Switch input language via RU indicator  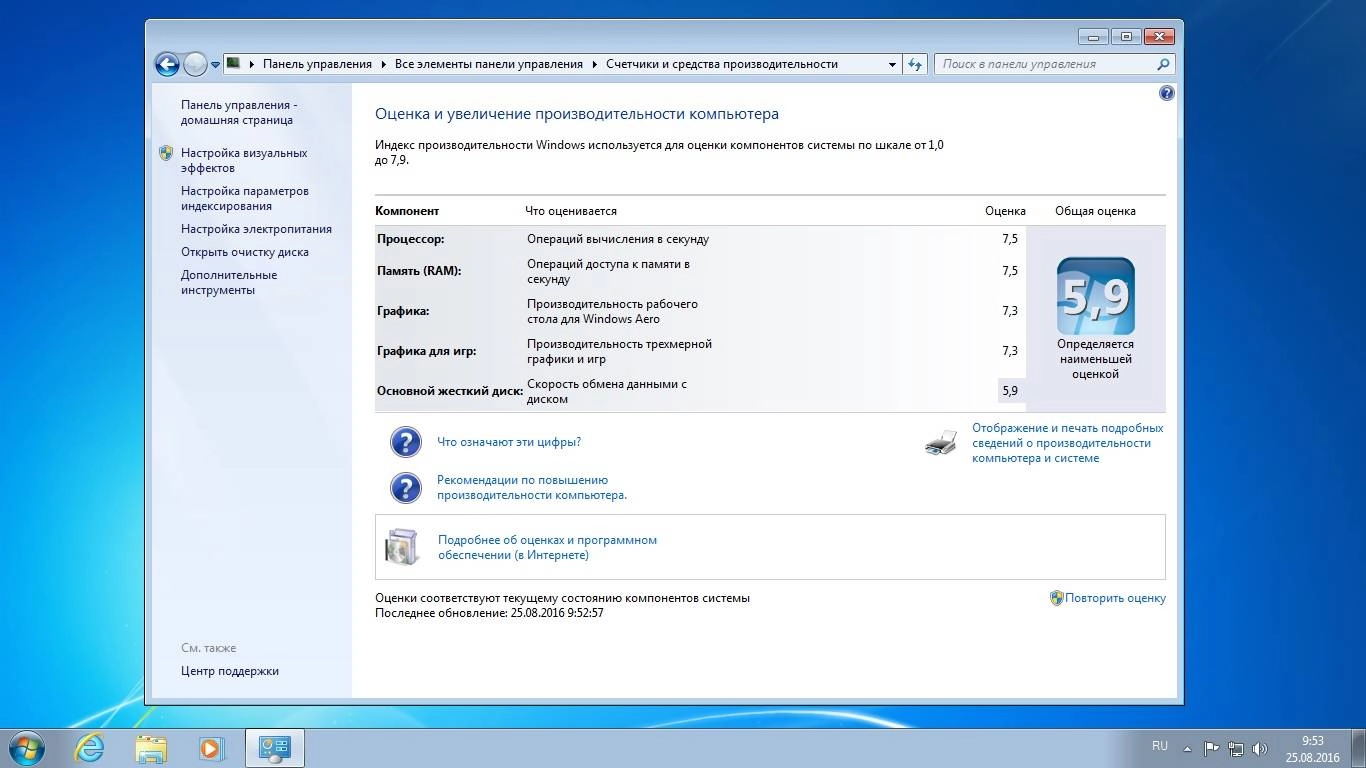click(x=1160, y=746)
